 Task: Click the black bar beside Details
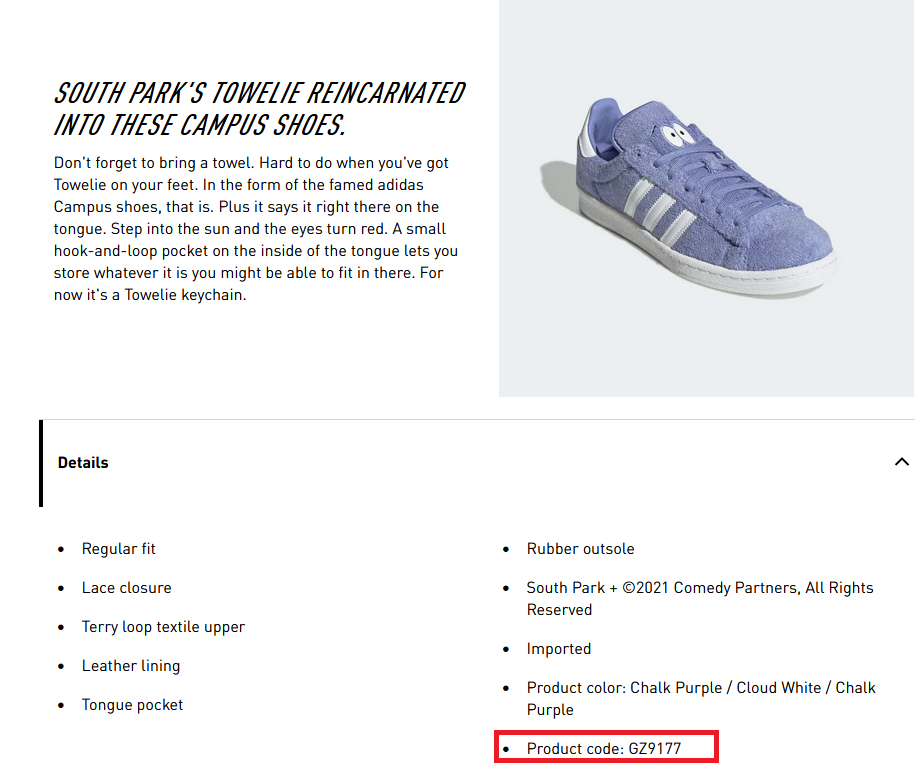[41, 463]
